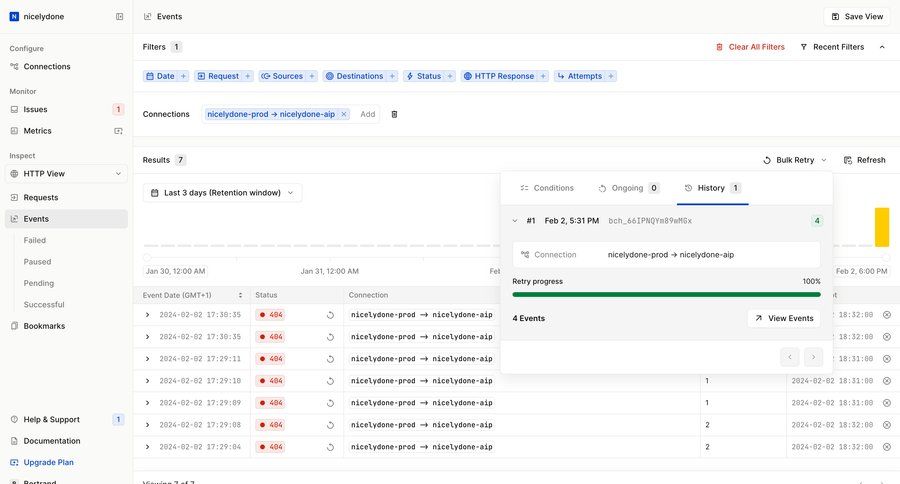Open Issues in the sidebar
Screen dimensions: 900x484
(66, 109)
